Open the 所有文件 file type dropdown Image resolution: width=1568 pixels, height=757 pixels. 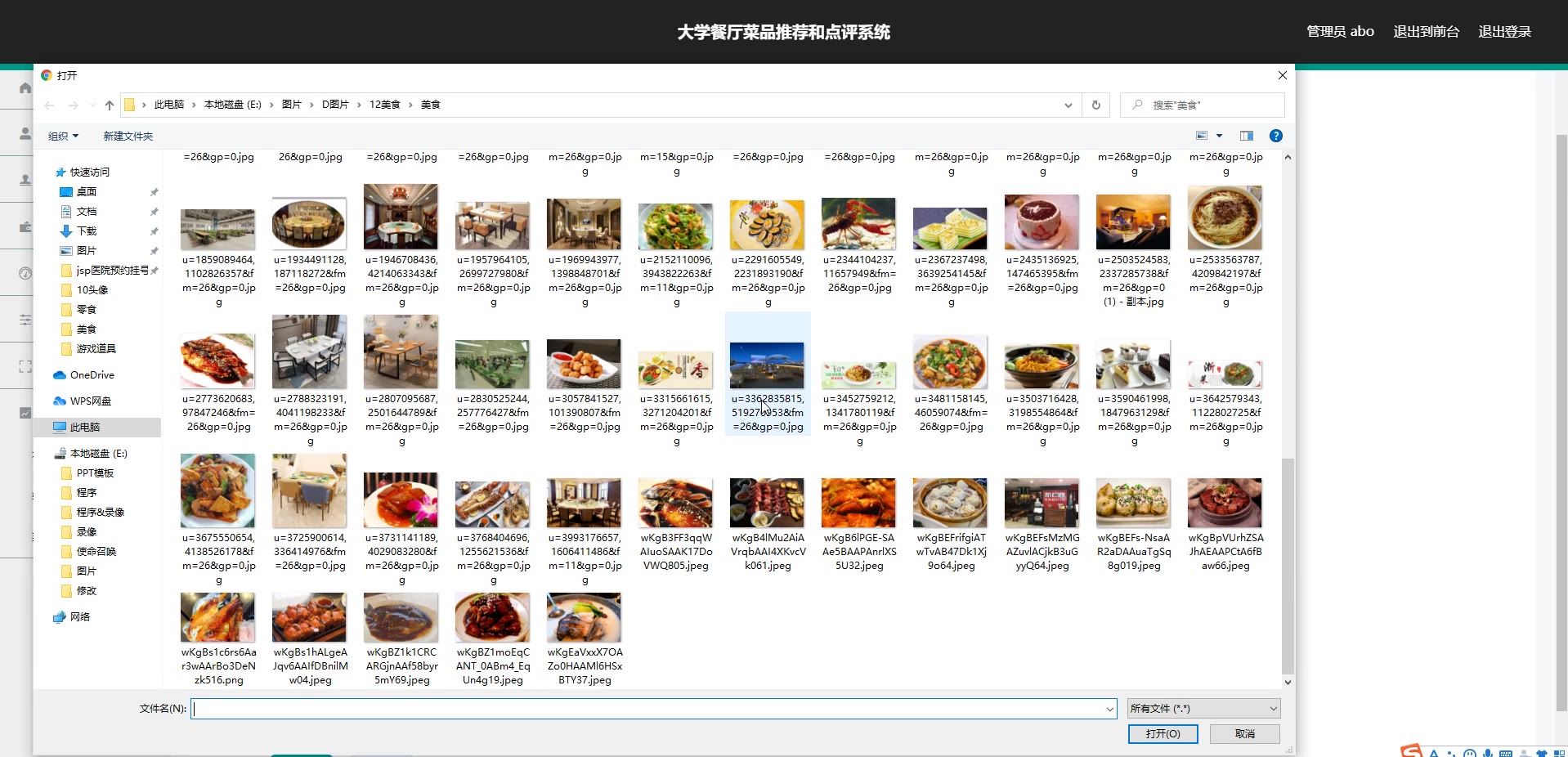(x=1203, y=709)
